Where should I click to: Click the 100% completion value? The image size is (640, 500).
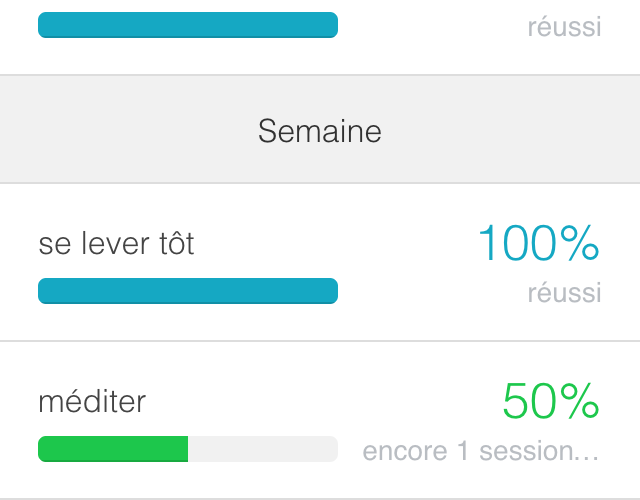538,243
